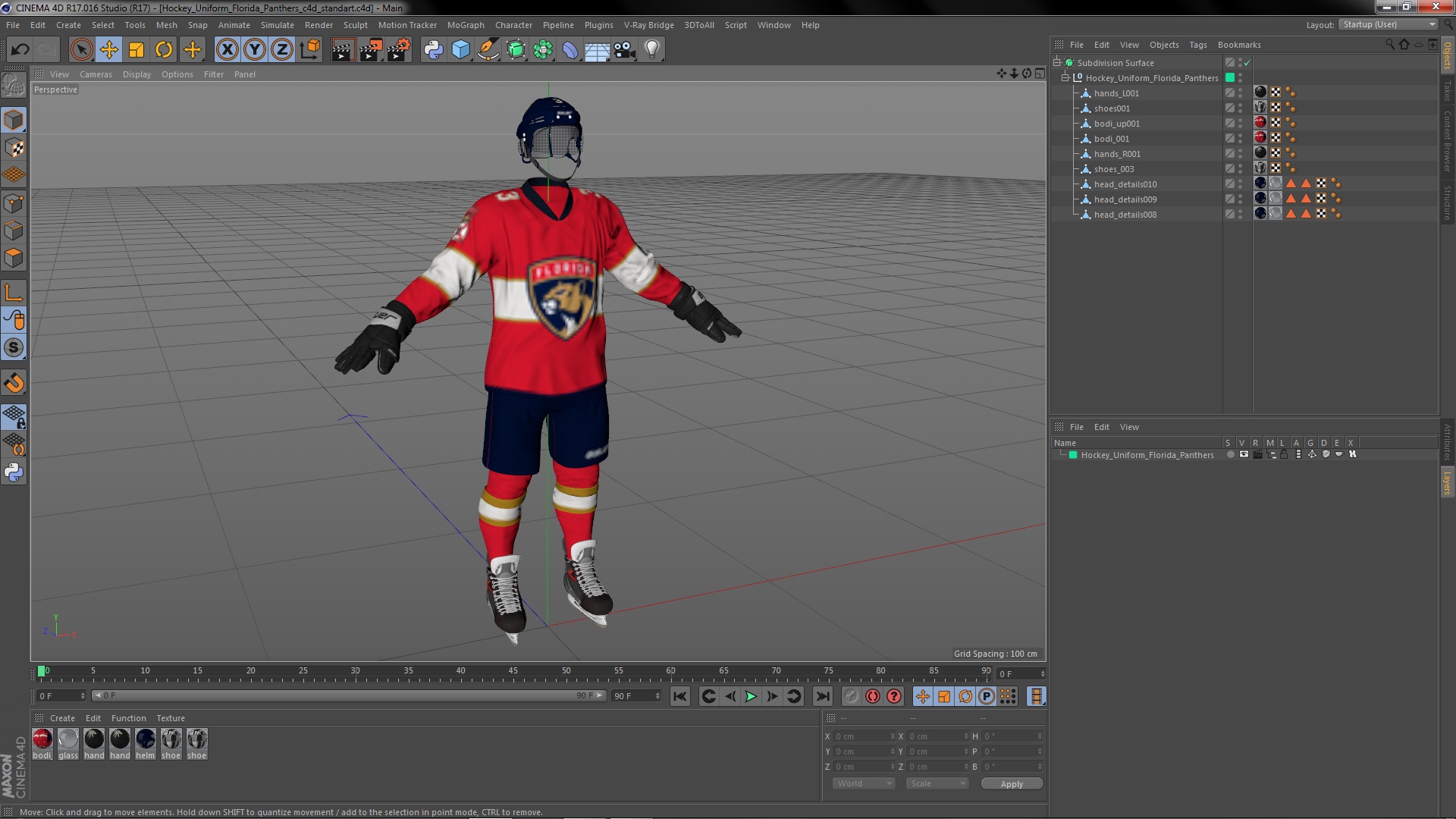This screenshot has height=819, width=1456.
Task: Toggle head_details010 visibility dots
Action: 1241,184
